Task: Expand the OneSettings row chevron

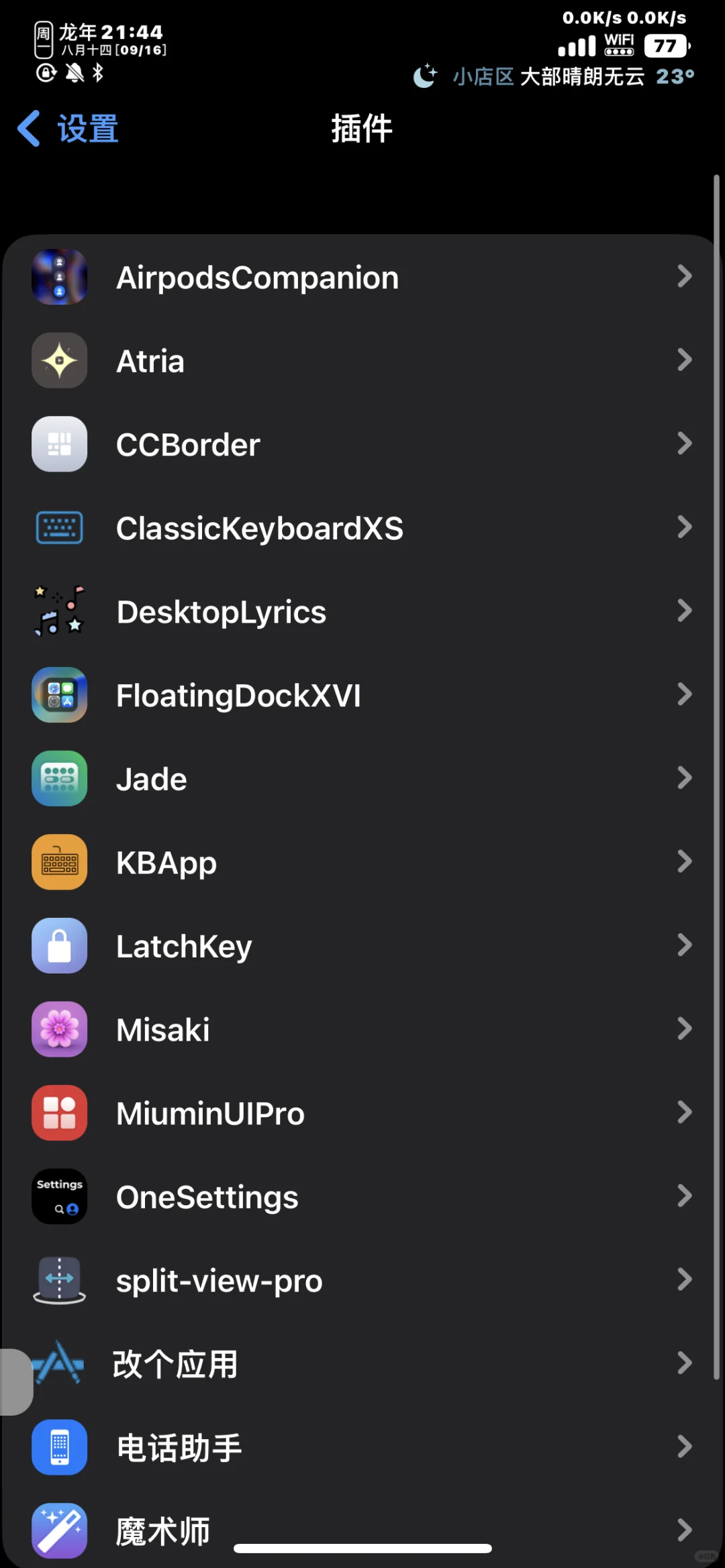Action: pos(684,1196)
